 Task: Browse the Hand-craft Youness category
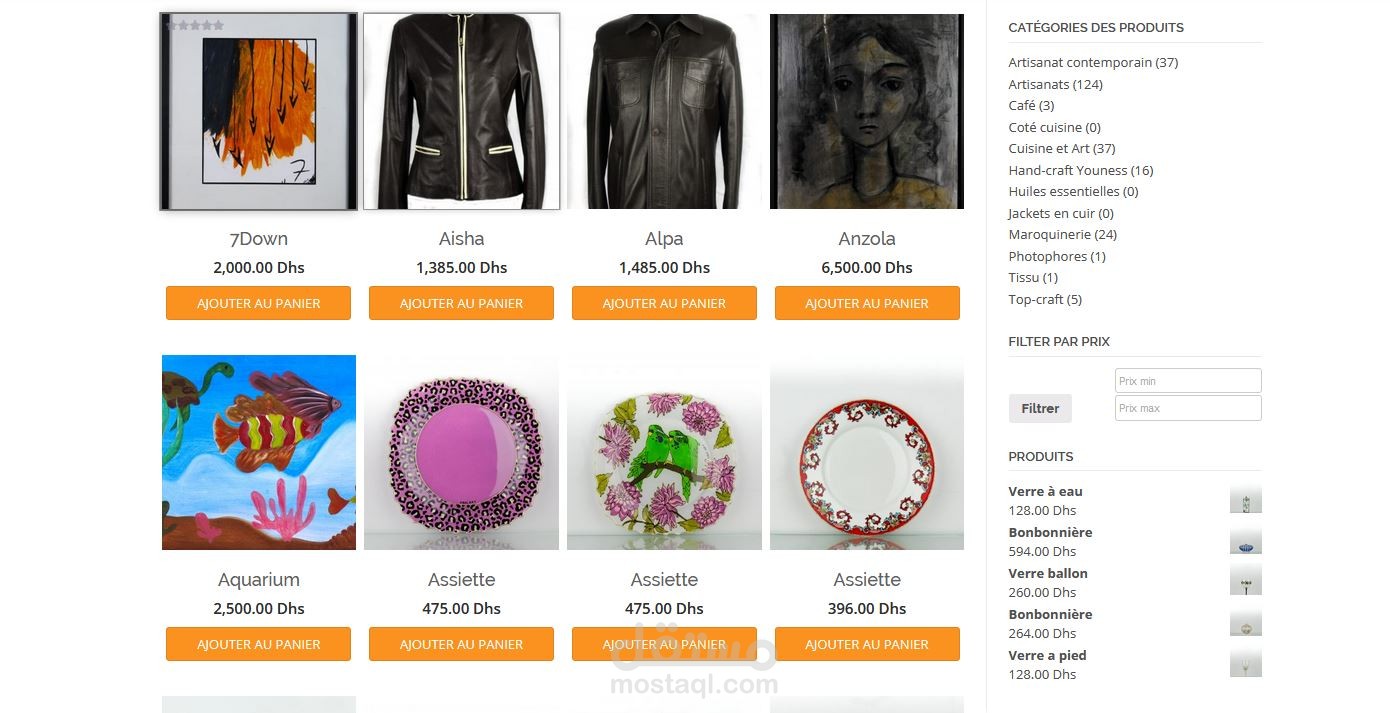point(1080,170)
